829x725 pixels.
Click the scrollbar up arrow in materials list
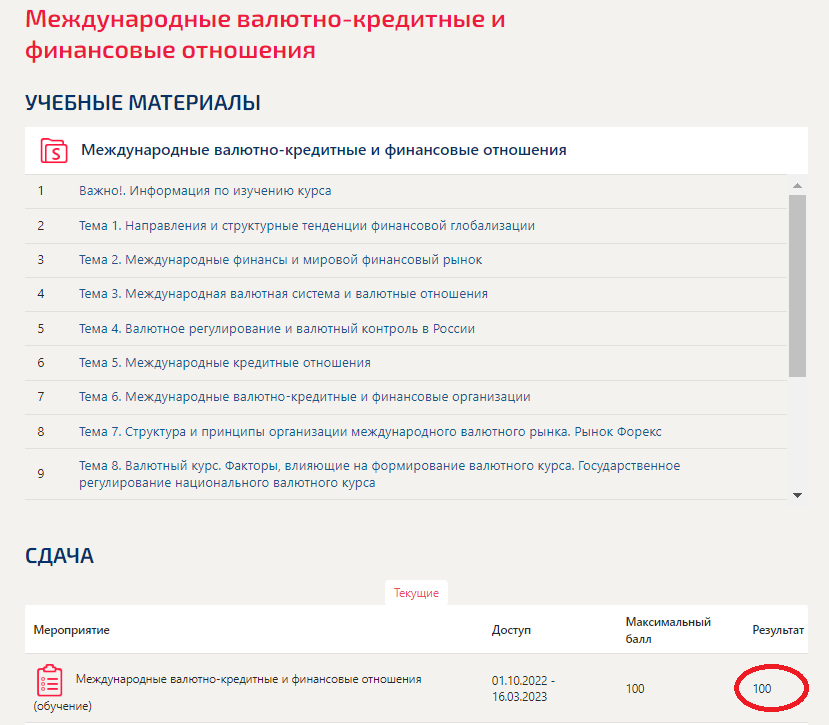(x=797, y=186)
